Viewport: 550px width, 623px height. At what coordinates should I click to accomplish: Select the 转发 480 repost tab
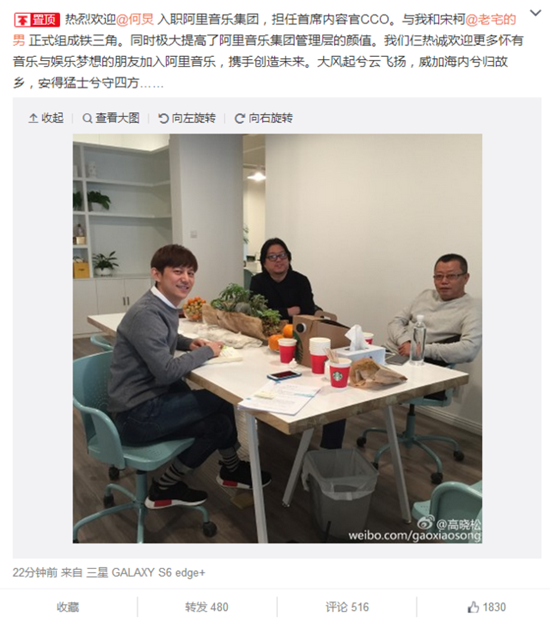click(207, 607)
